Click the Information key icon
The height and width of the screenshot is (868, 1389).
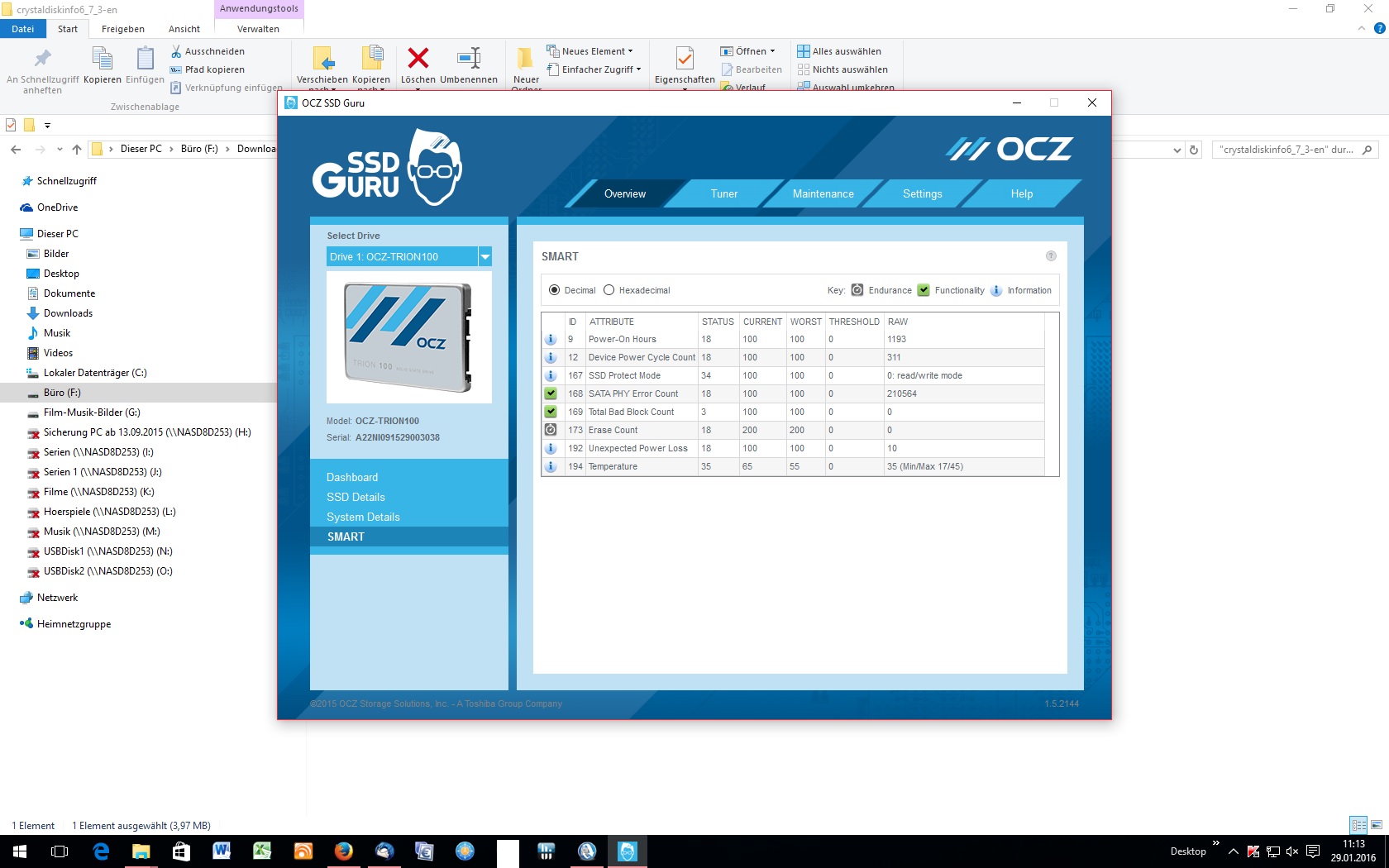tap(996, 290)
